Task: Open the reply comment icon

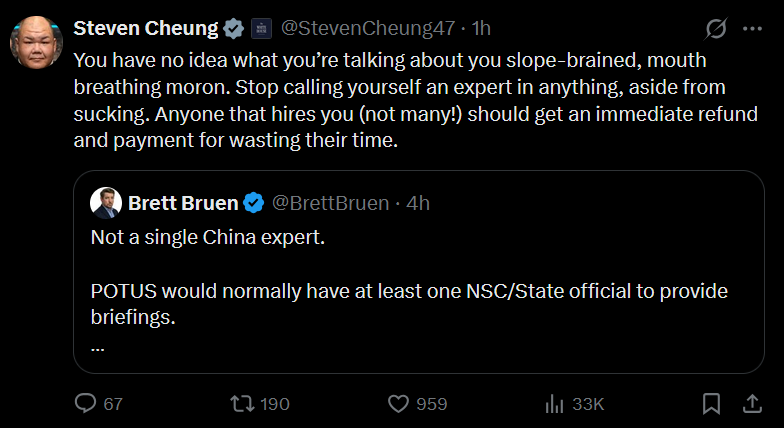Action: click(85, 403)
